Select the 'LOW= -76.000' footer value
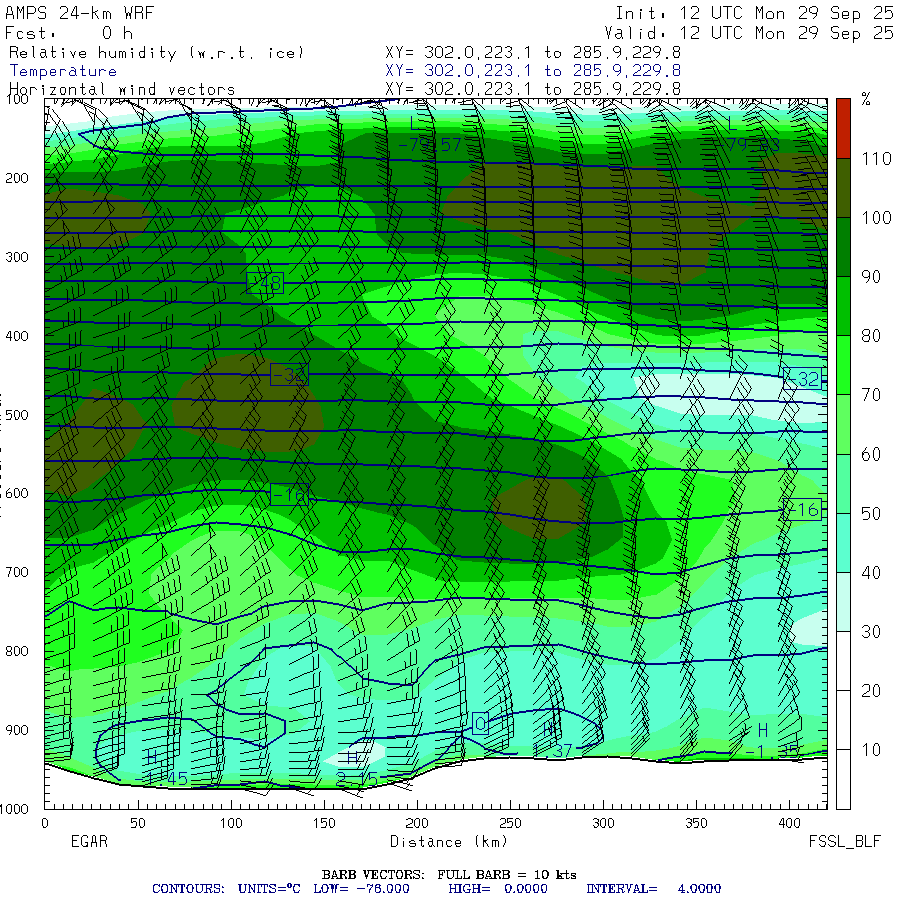This screenshot has height=900, width=900. (362, 889)
